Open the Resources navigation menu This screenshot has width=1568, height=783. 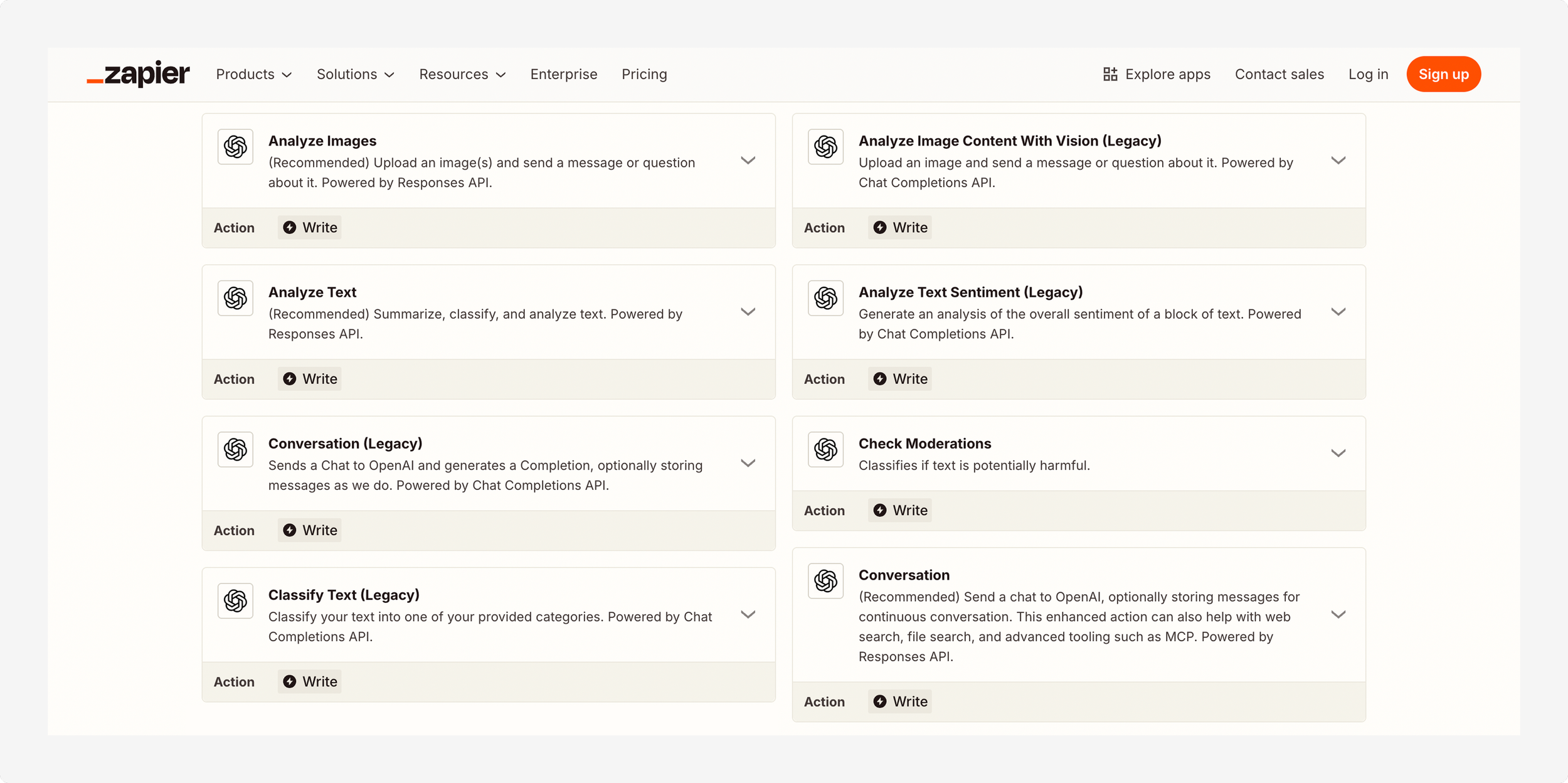pos(462,74)
